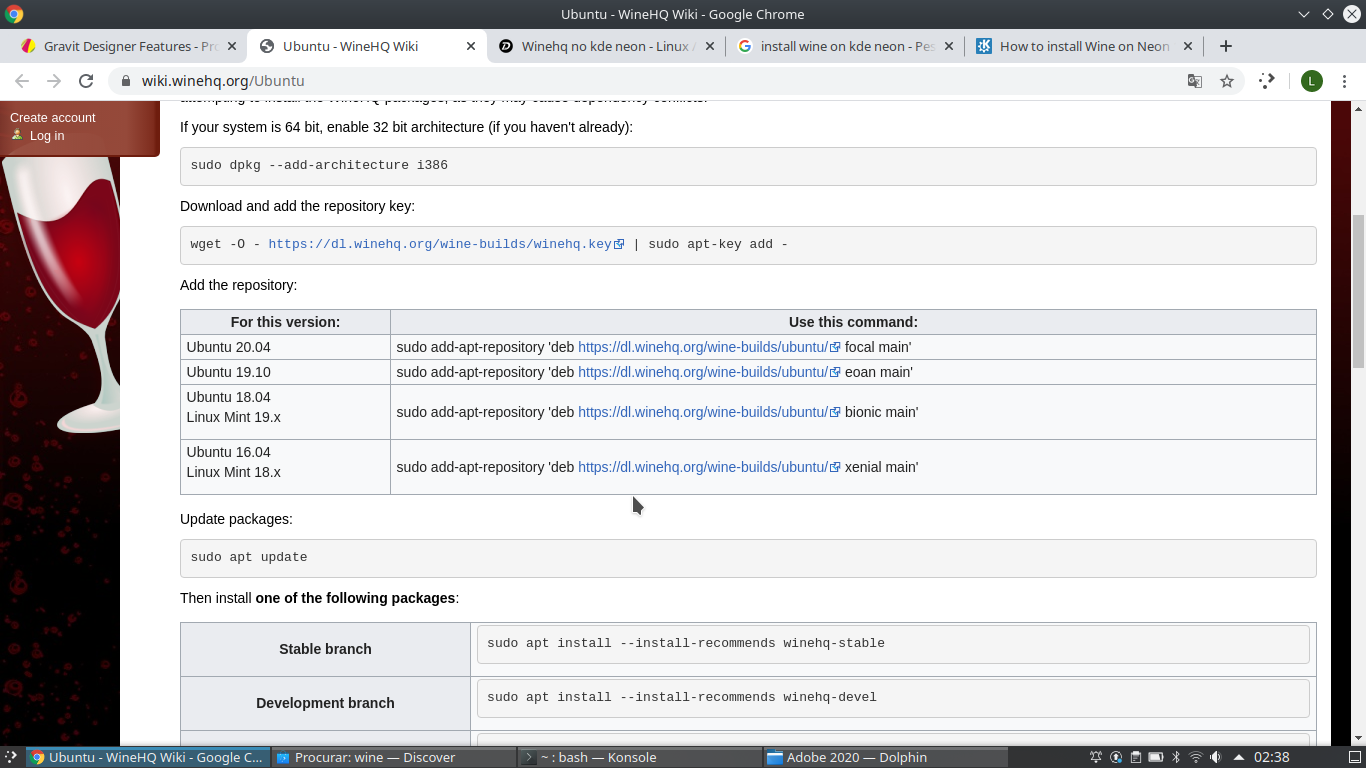
Task: Click the winehq.key download link
Action: 440,244
